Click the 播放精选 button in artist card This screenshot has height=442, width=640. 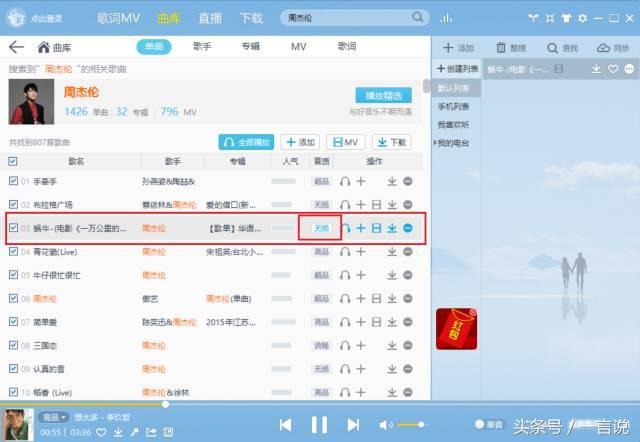(384, 96)
